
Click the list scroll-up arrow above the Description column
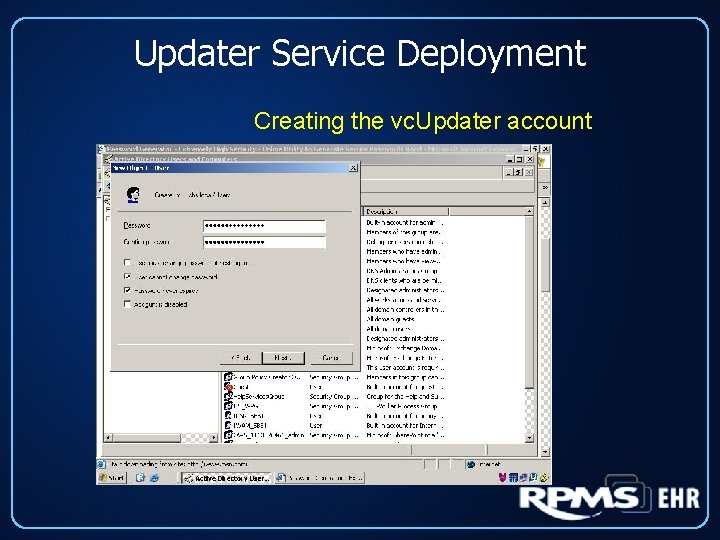[529, 211]
